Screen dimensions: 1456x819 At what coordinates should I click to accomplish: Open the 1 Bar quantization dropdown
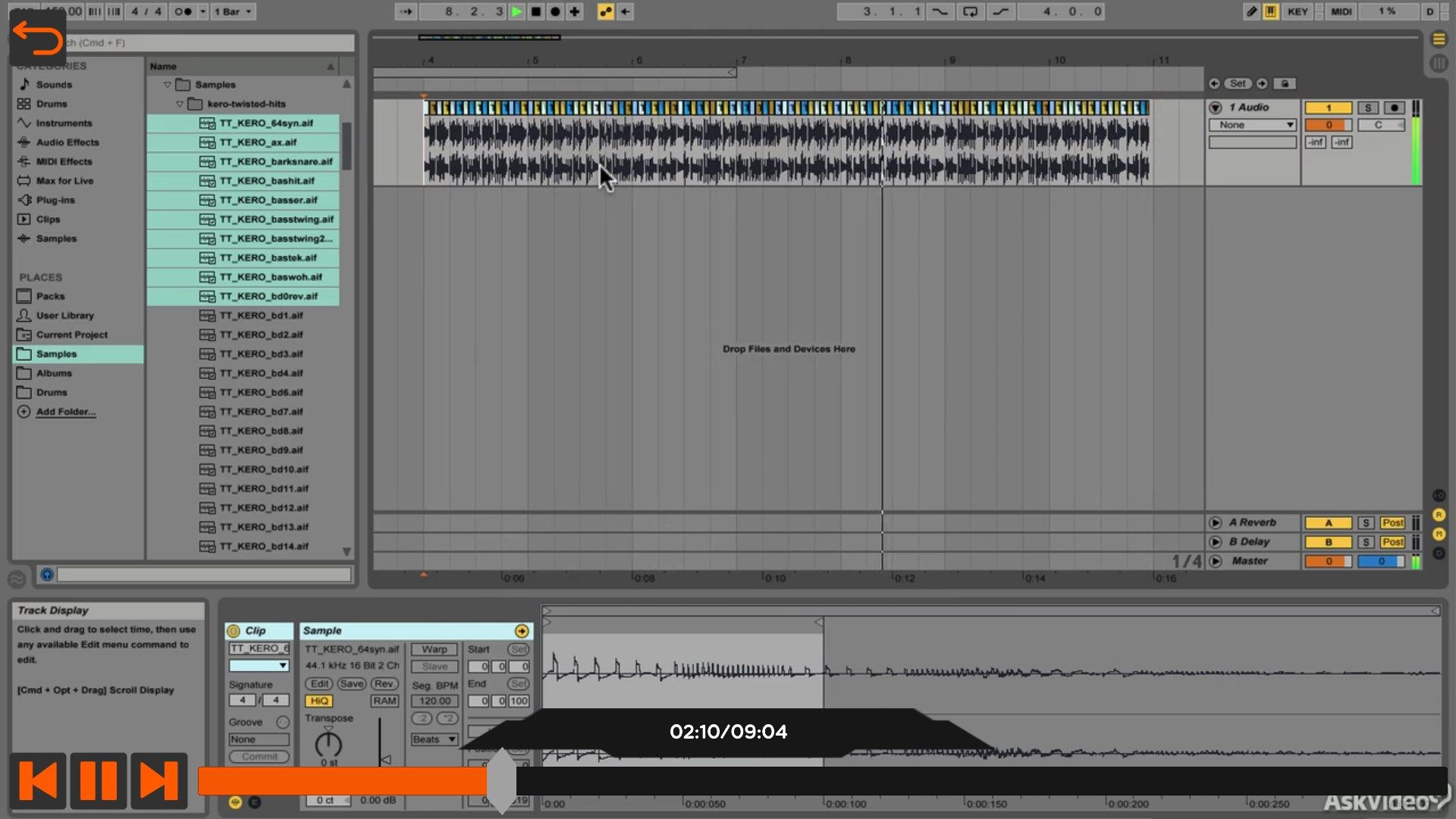pyautogui.click(x=233, y=11)
